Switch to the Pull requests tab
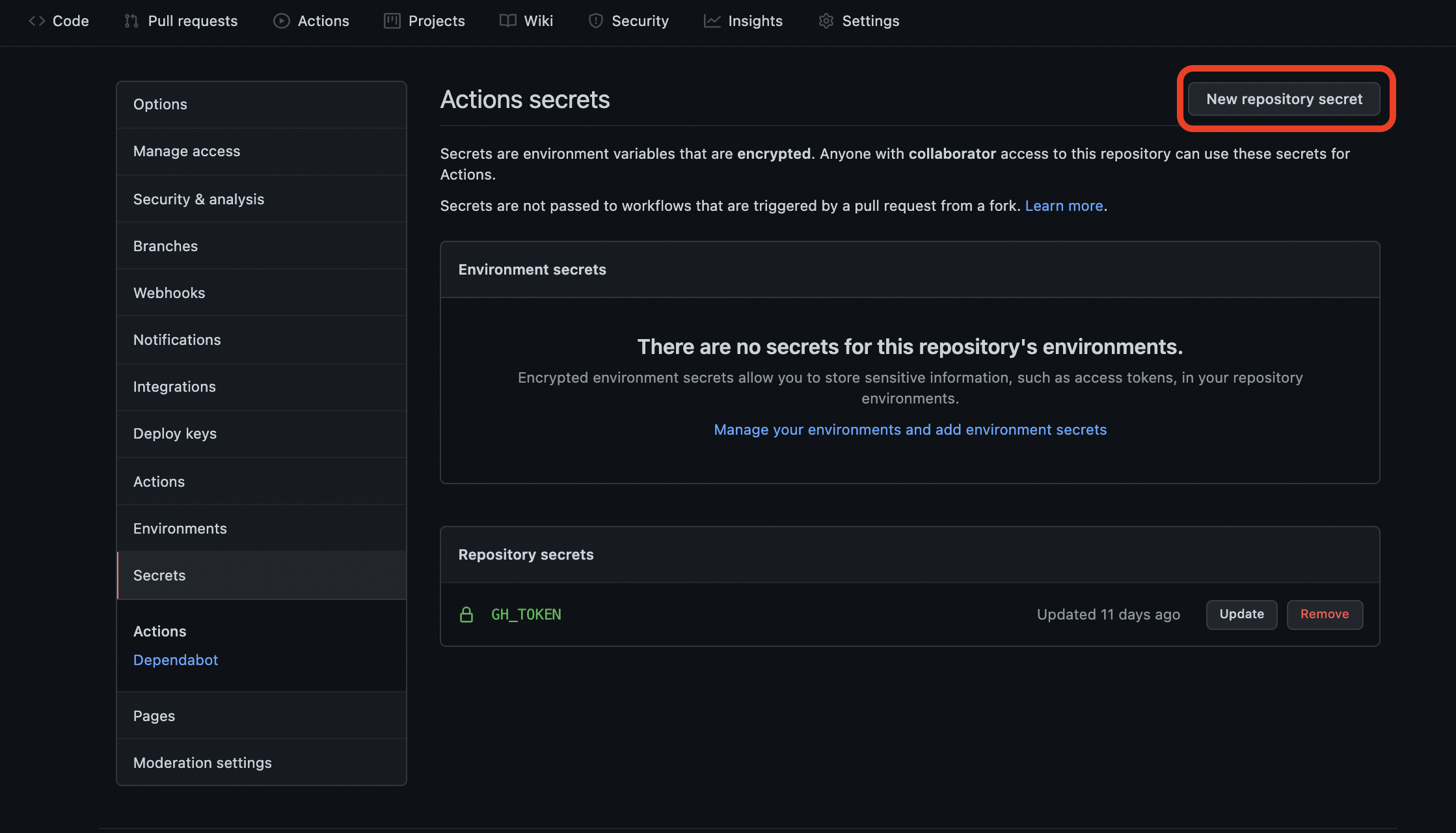This screenshot has width=1456, height=833. (x=193, y=21)
